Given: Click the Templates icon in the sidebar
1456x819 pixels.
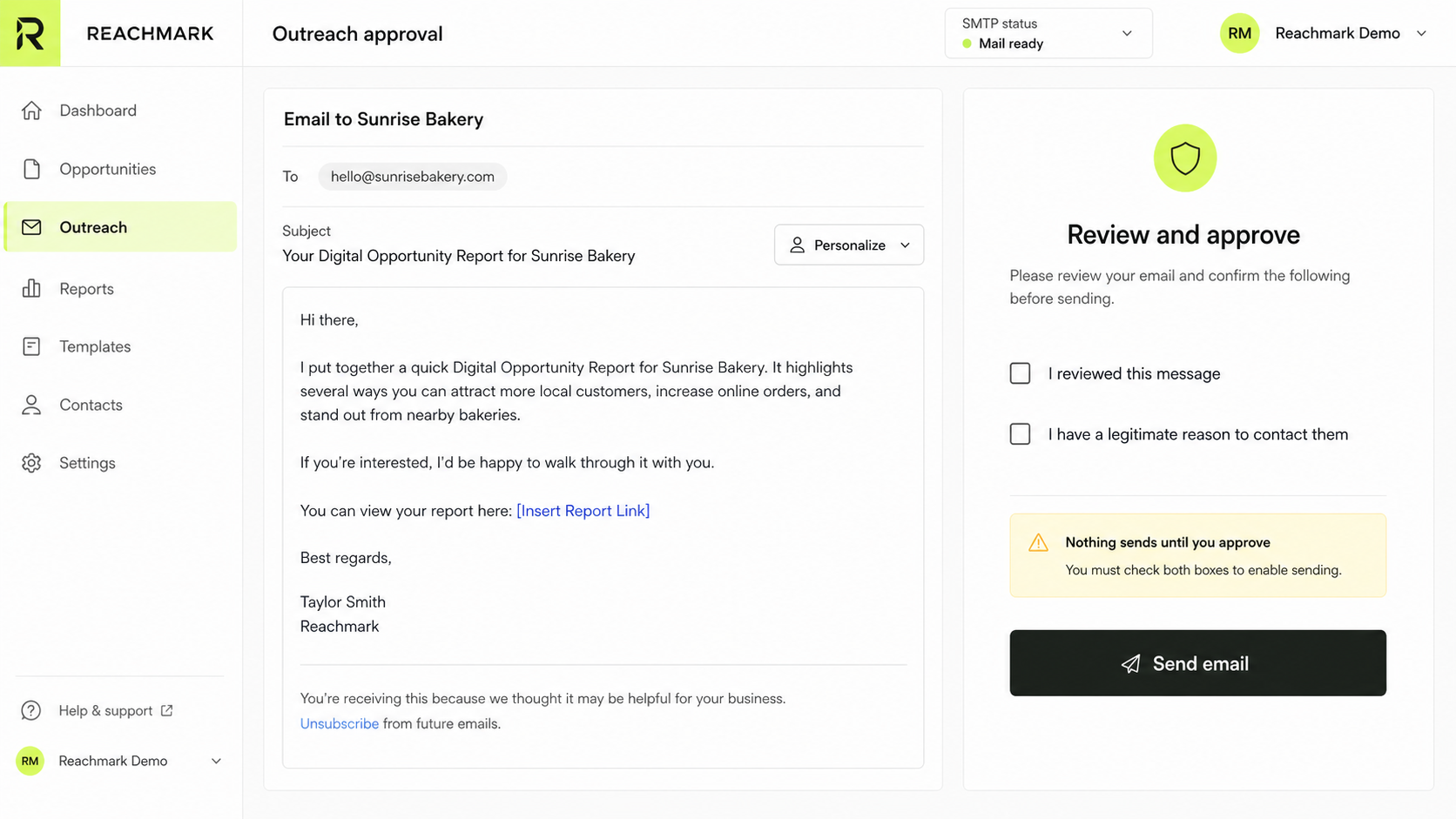Looking at the screenshot, I should point(31,346).
